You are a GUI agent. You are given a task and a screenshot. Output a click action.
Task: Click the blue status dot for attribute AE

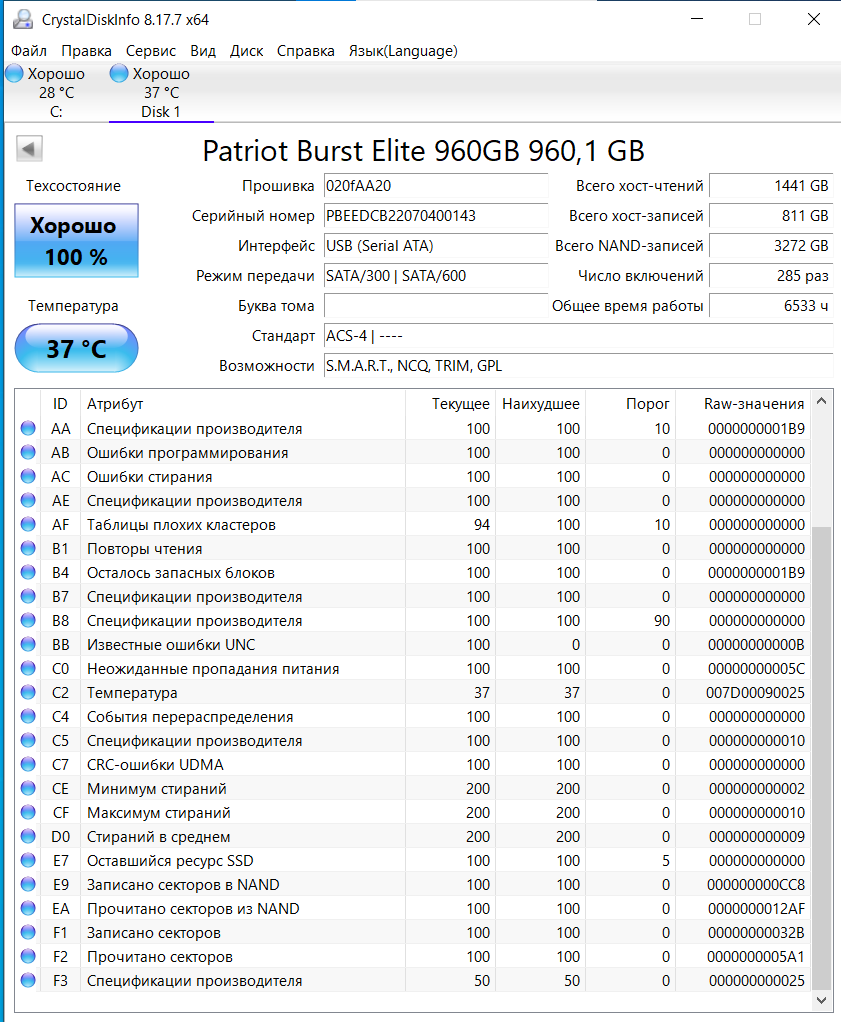[x=28, y=501]
